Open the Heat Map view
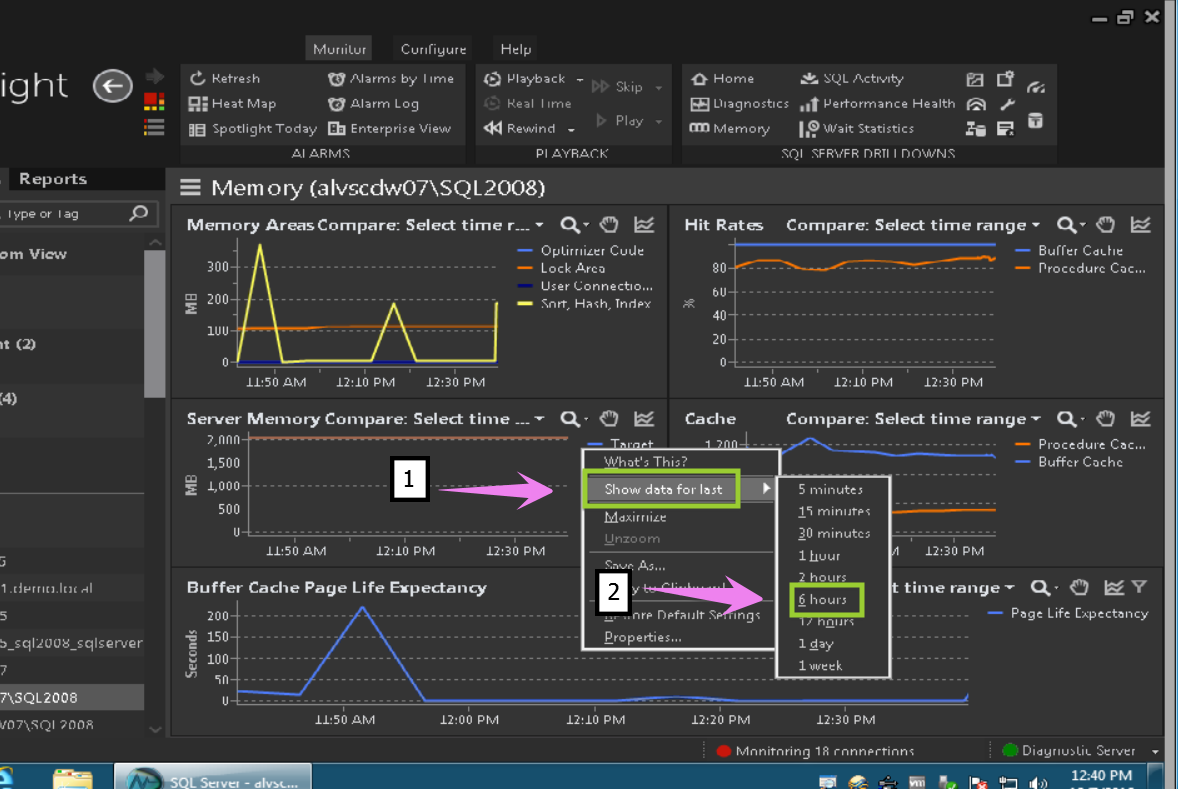The height and width of the screenshot is (789, 1178). (232, 104)
